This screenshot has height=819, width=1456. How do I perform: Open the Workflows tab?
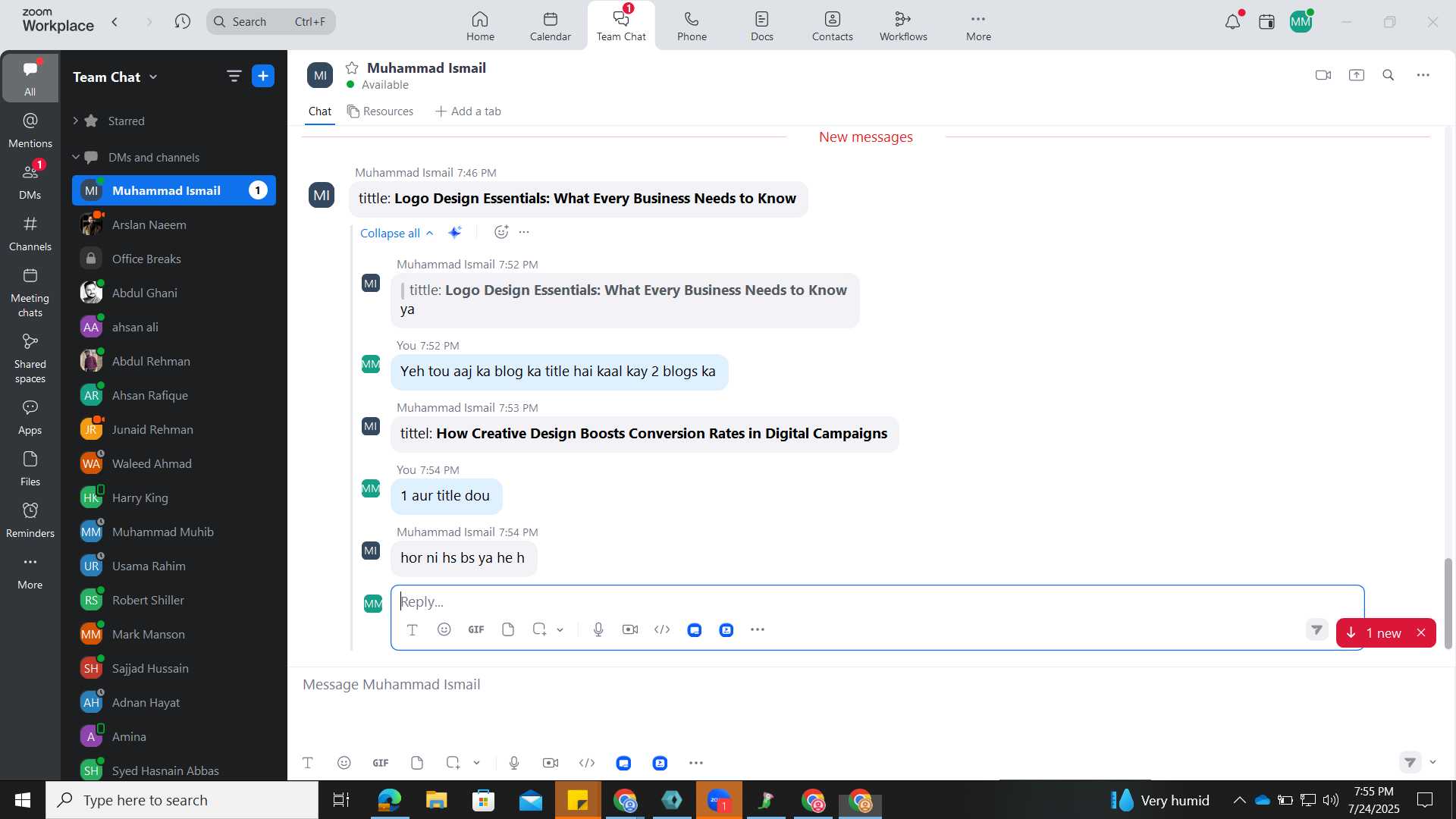click(903, 26)
